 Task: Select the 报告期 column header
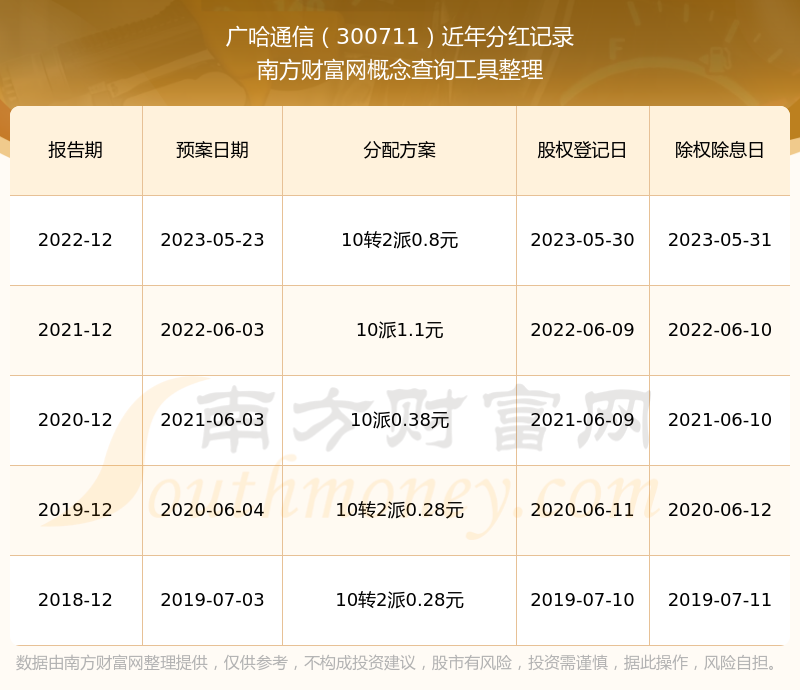76,150
